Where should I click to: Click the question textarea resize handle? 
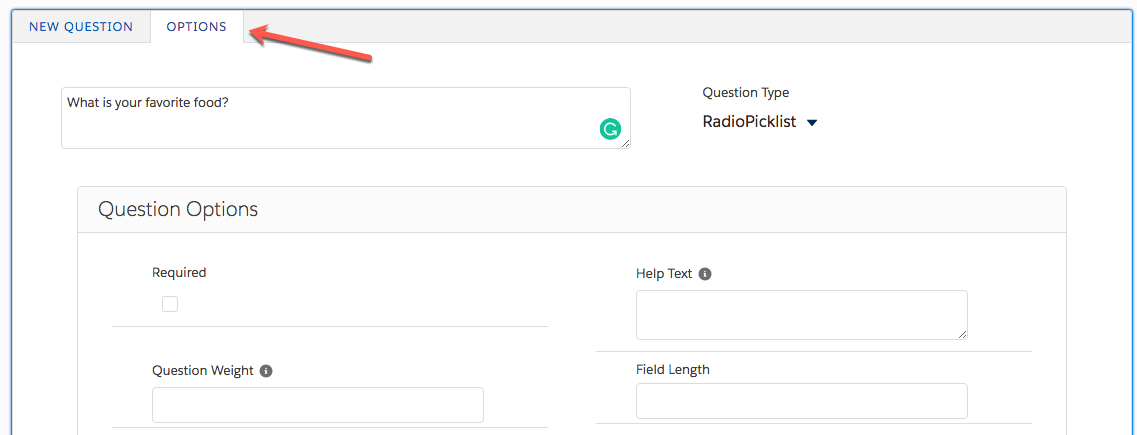(625, 143)
